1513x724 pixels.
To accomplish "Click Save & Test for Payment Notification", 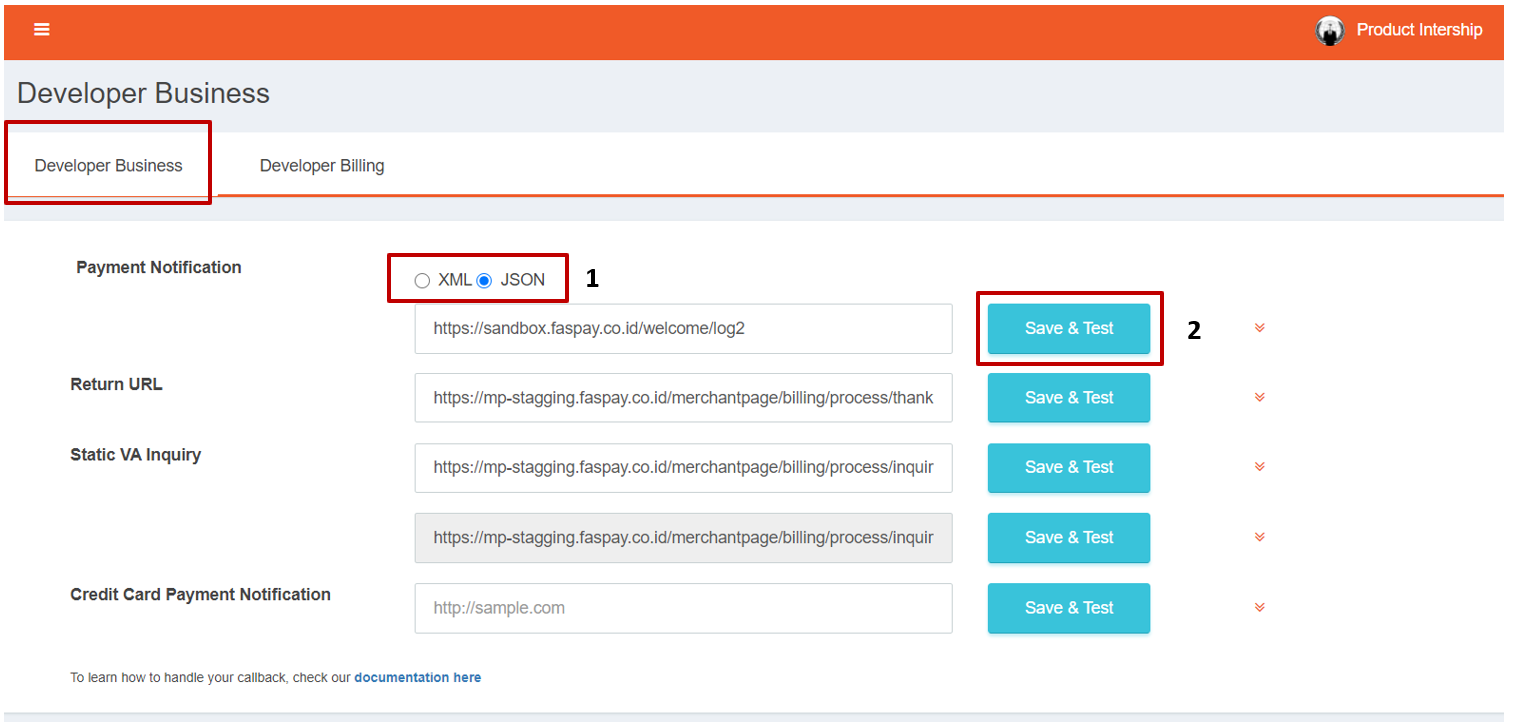I will (1068, 328).
